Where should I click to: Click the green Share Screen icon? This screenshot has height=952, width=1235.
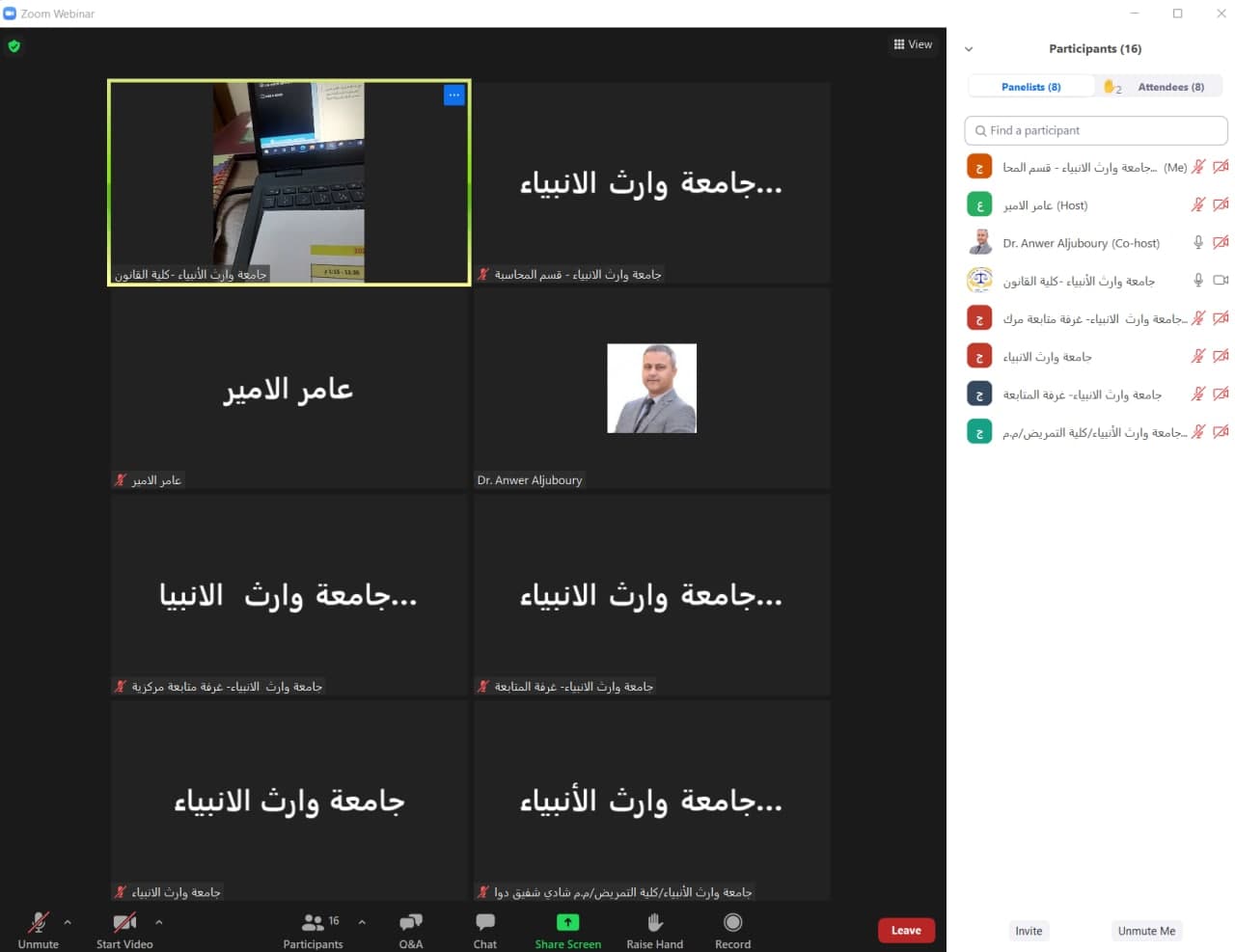568,923
